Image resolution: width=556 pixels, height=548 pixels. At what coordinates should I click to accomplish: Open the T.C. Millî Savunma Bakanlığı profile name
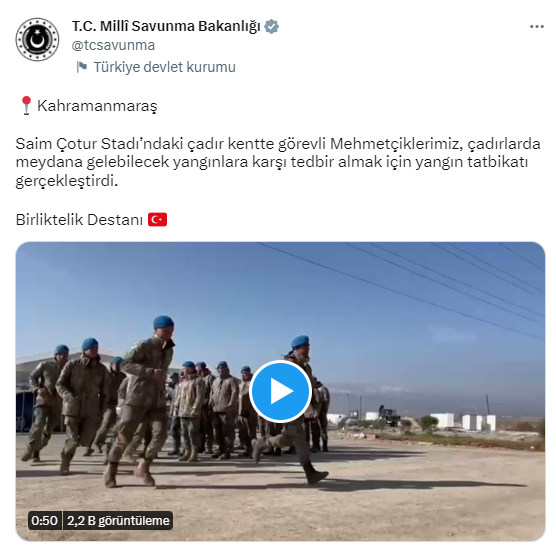pos(166,27)
